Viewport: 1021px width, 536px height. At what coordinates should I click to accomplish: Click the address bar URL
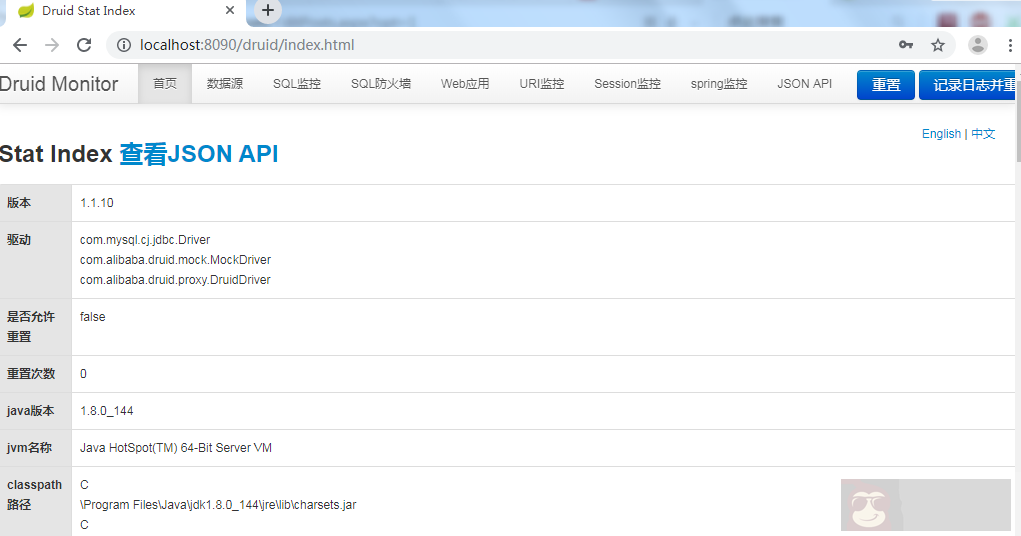pos(247,45)
